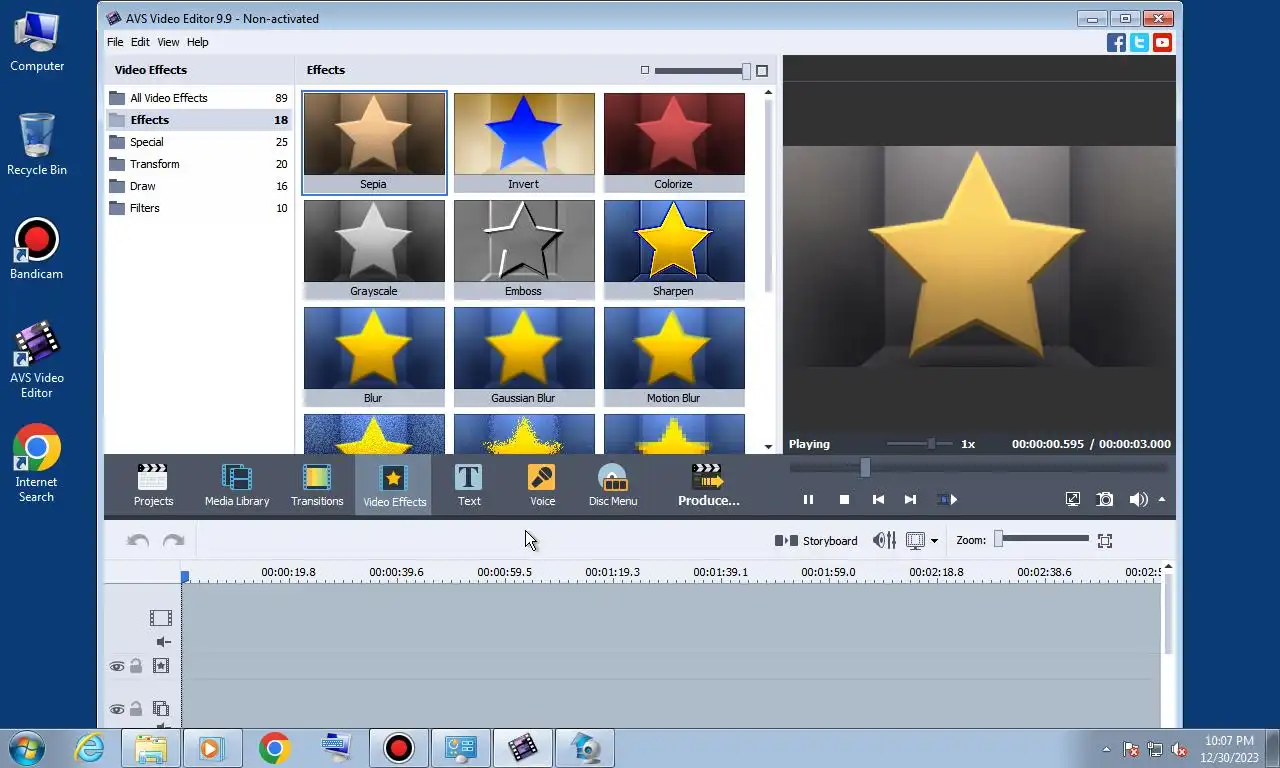Take a snapshot of the preview
Screen dimensions: 1280x768
pos(1105,499)
